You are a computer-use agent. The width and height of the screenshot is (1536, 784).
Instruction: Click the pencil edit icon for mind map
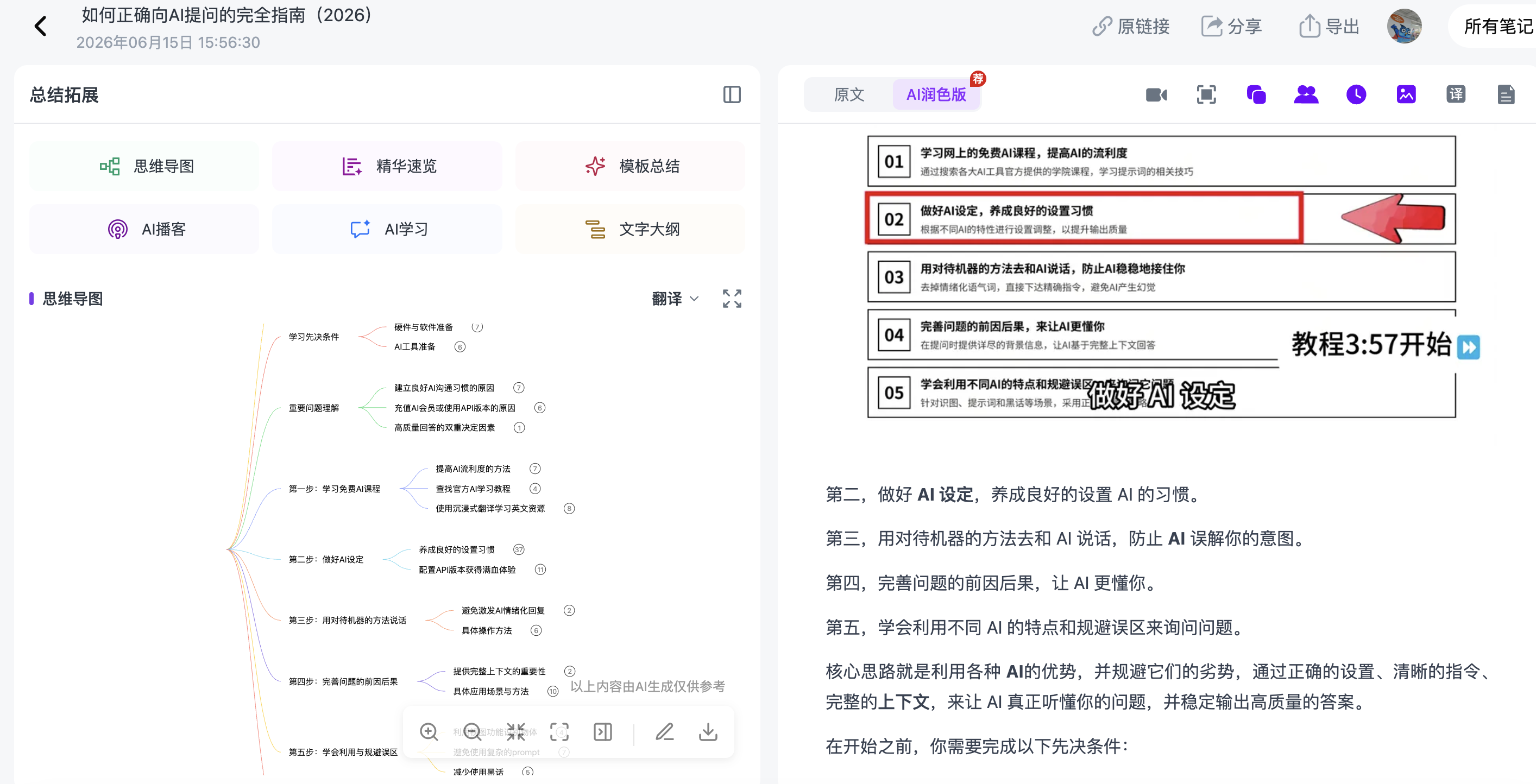pyautogui.click(x=664, y=732)
